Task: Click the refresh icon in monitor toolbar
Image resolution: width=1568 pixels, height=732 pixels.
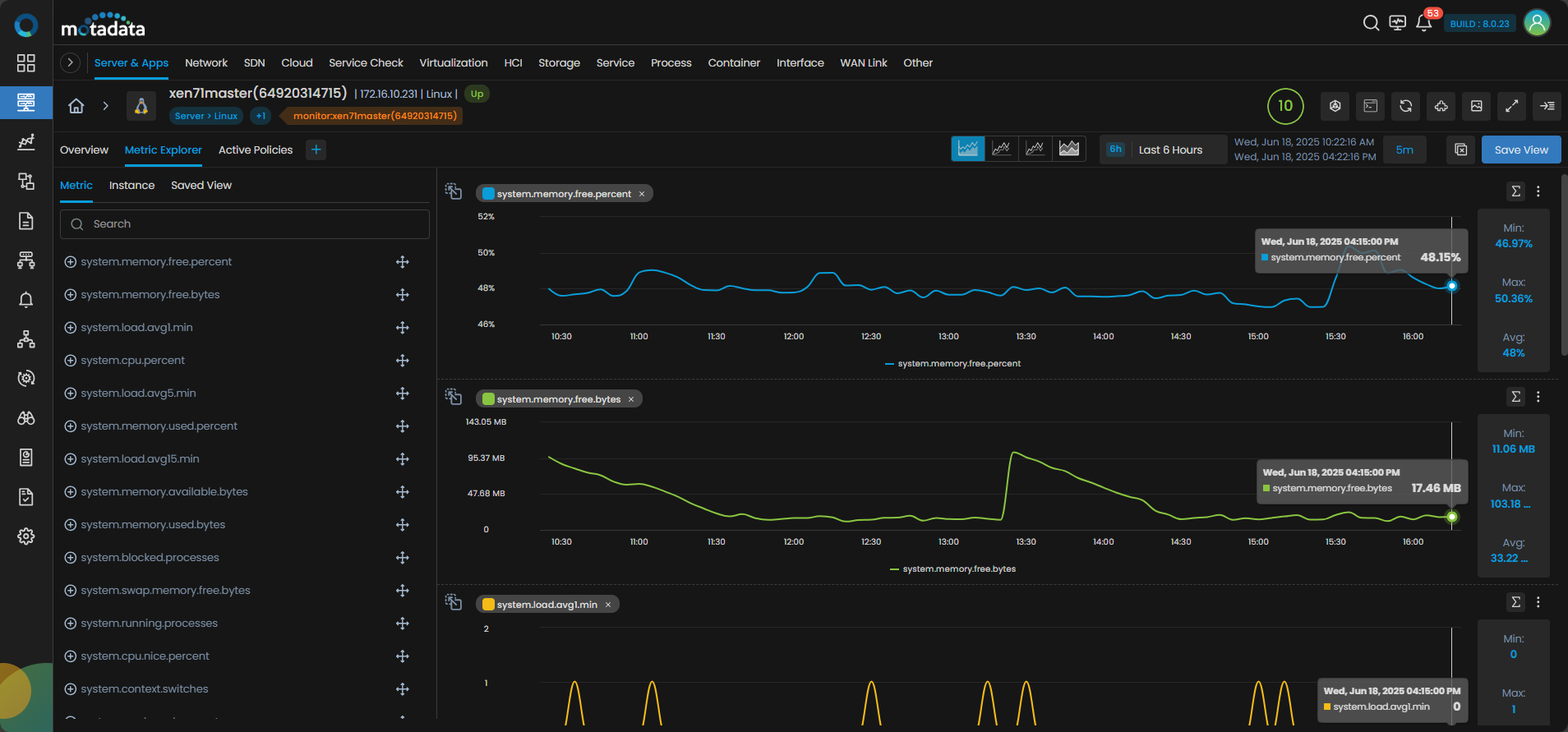Action: [1406, 106]
